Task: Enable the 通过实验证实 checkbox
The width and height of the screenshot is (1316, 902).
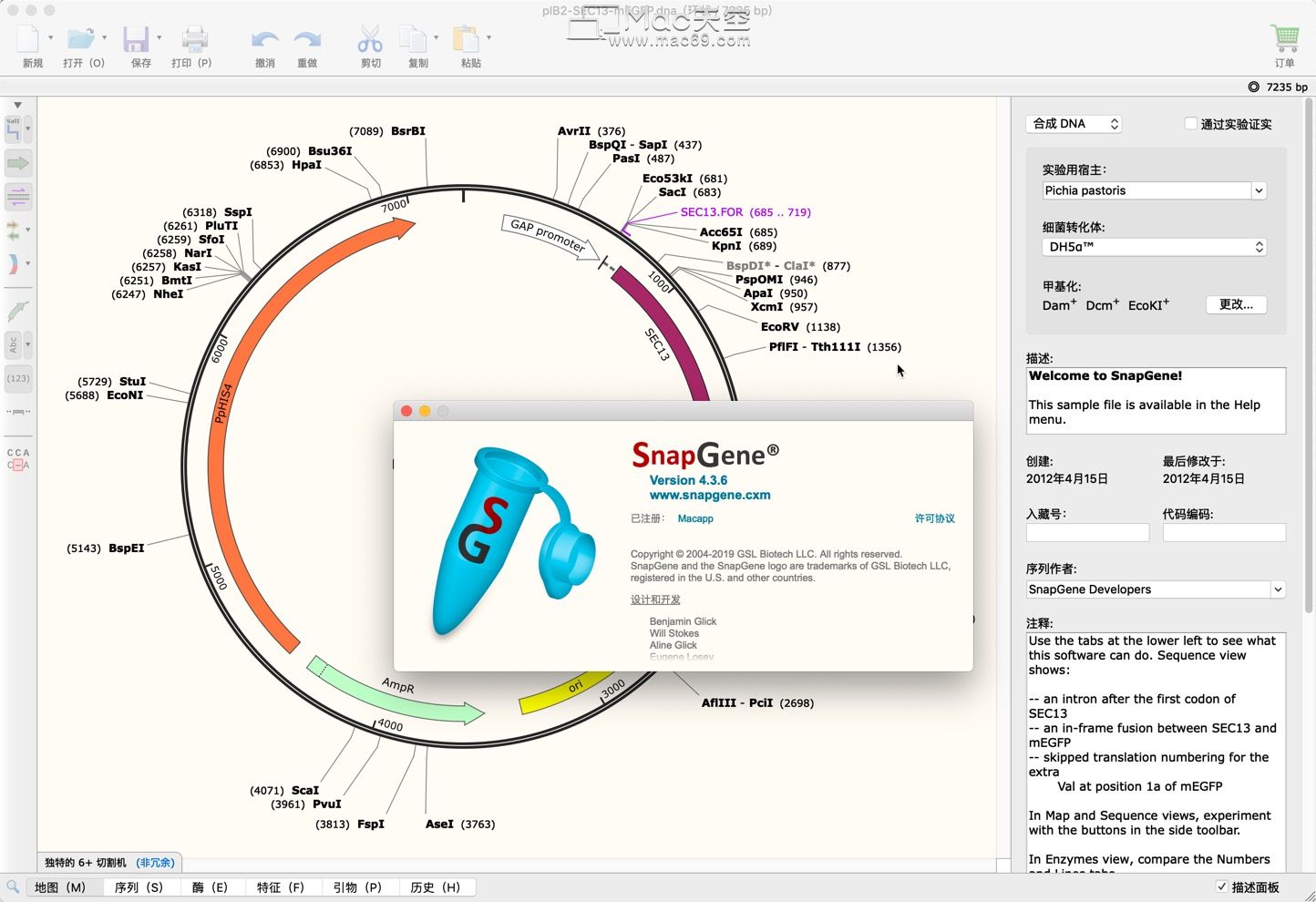Action: click(x=1190, y=123)
